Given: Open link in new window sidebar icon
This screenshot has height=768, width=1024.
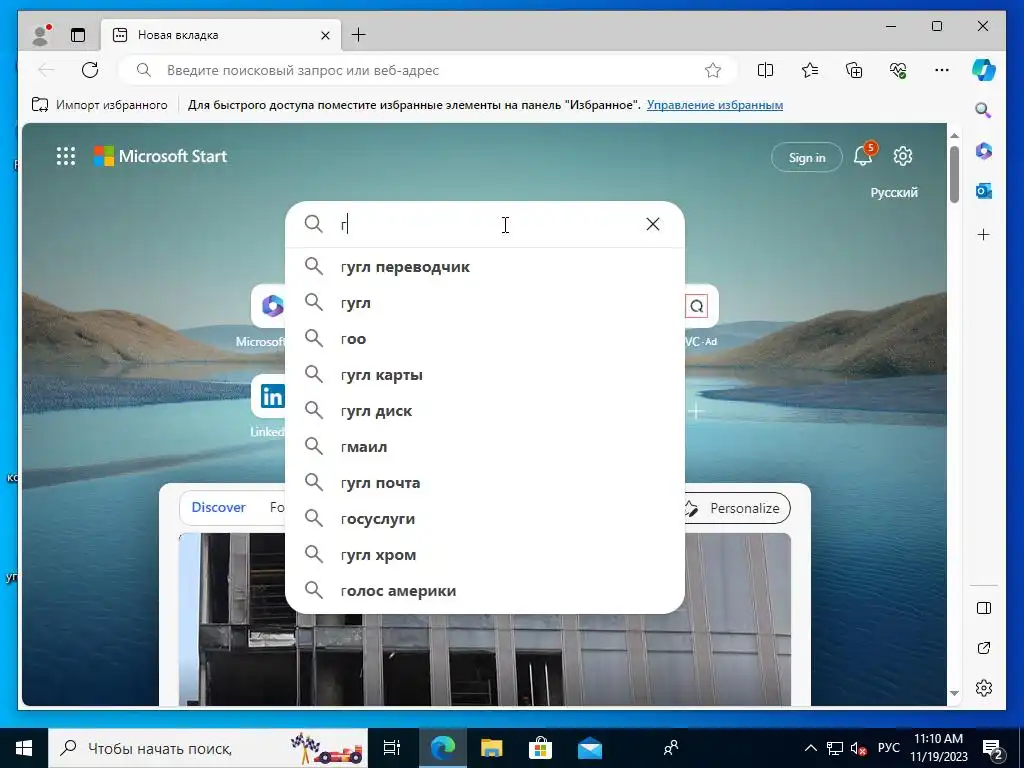Looking at the screenshot, I should point(984,648).
